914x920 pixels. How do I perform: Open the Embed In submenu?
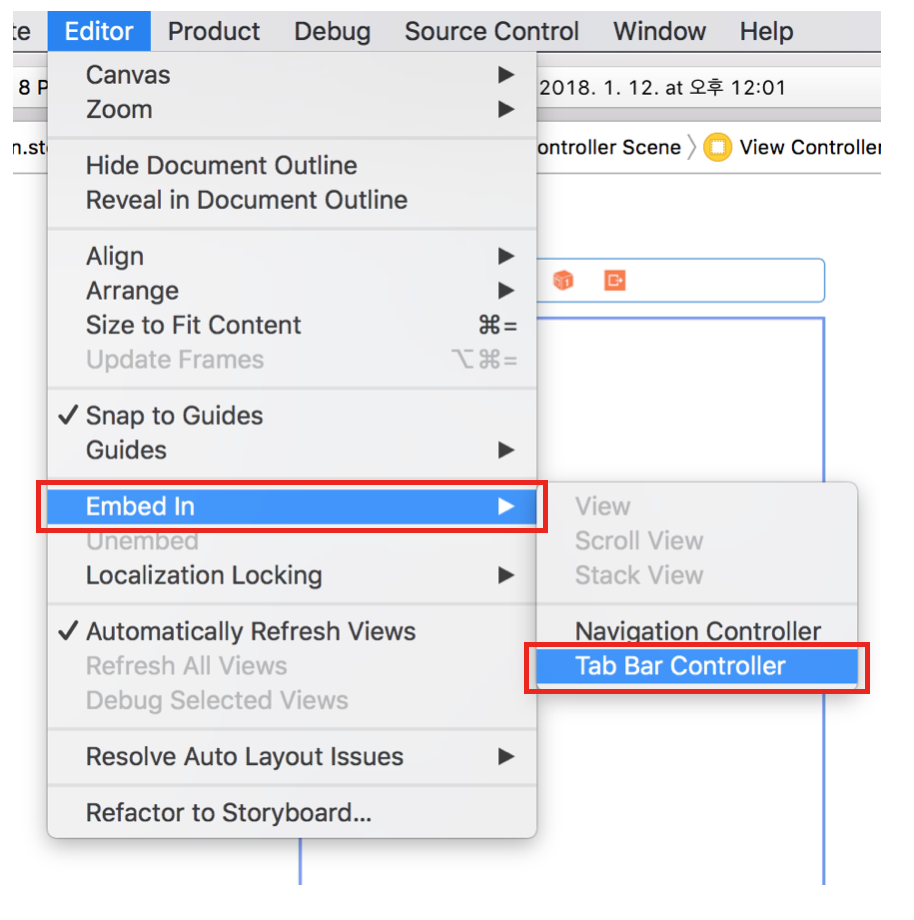pos(292,506)
